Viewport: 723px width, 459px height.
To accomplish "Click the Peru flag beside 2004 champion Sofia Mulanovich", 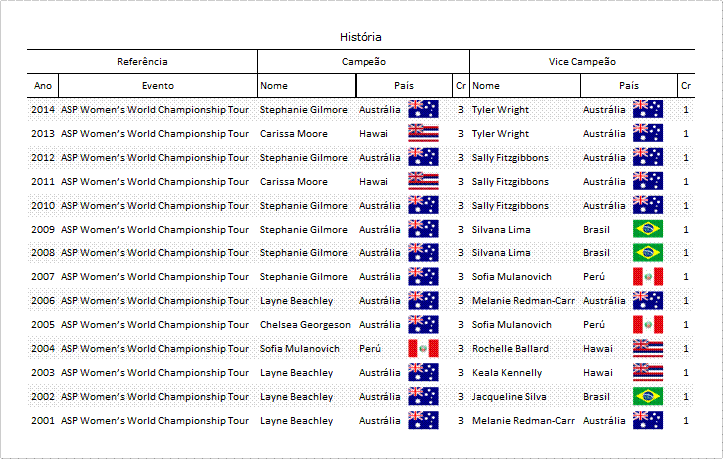I will pos(423,348).
